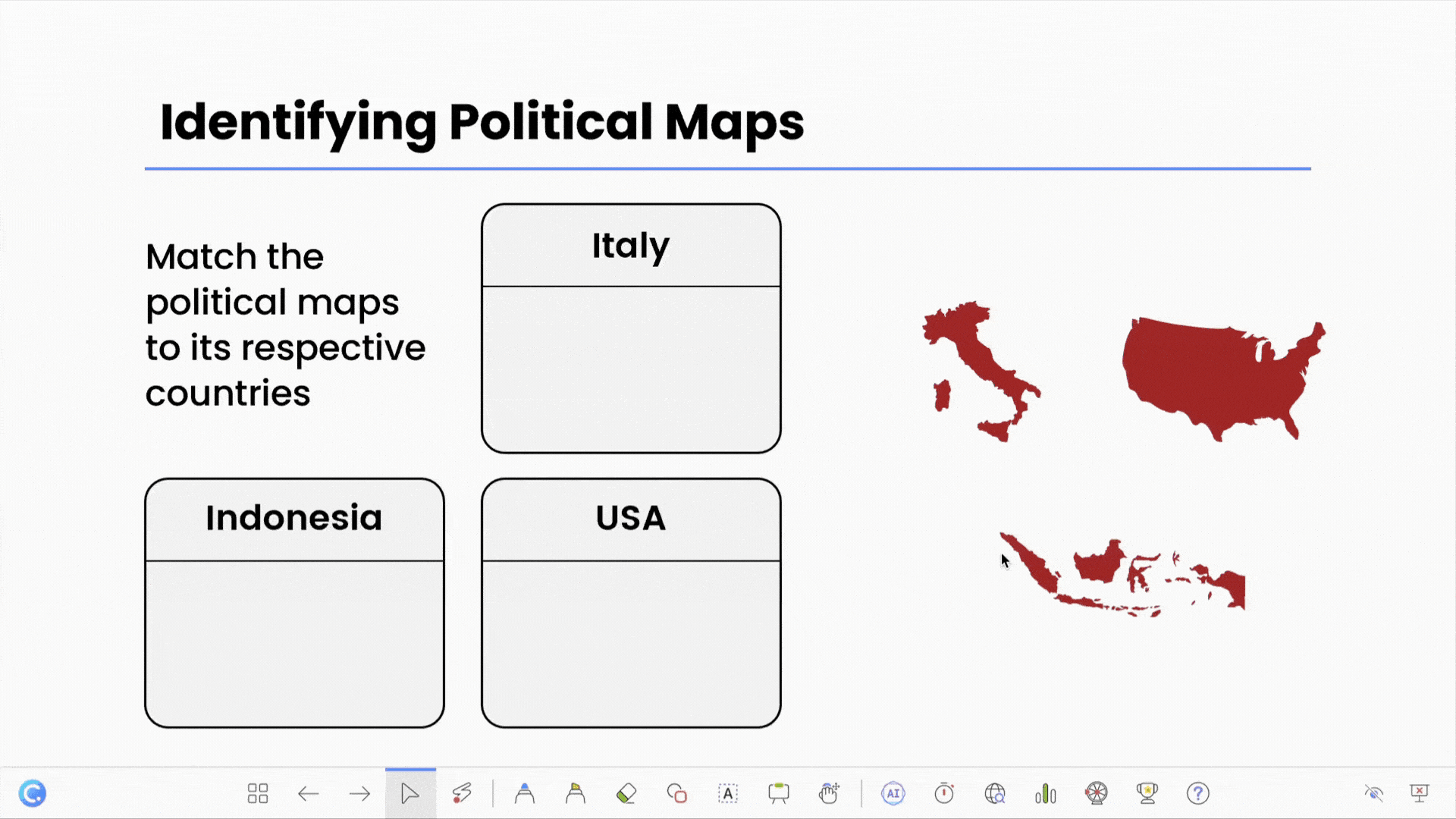This screenshot has height=819, width=1456.
Task: Select the yellow highlighter tool
Action: 576,793
